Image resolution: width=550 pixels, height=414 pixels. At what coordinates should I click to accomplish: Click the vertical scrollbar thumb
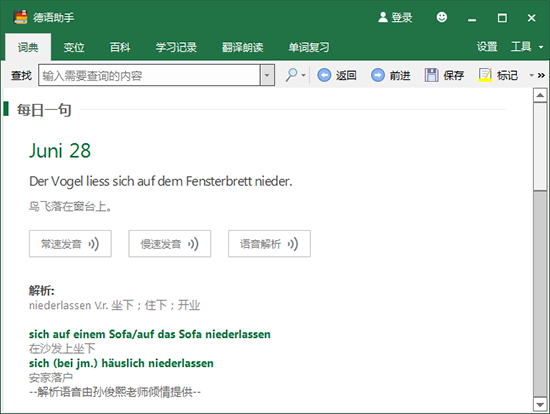coord(540,147)
